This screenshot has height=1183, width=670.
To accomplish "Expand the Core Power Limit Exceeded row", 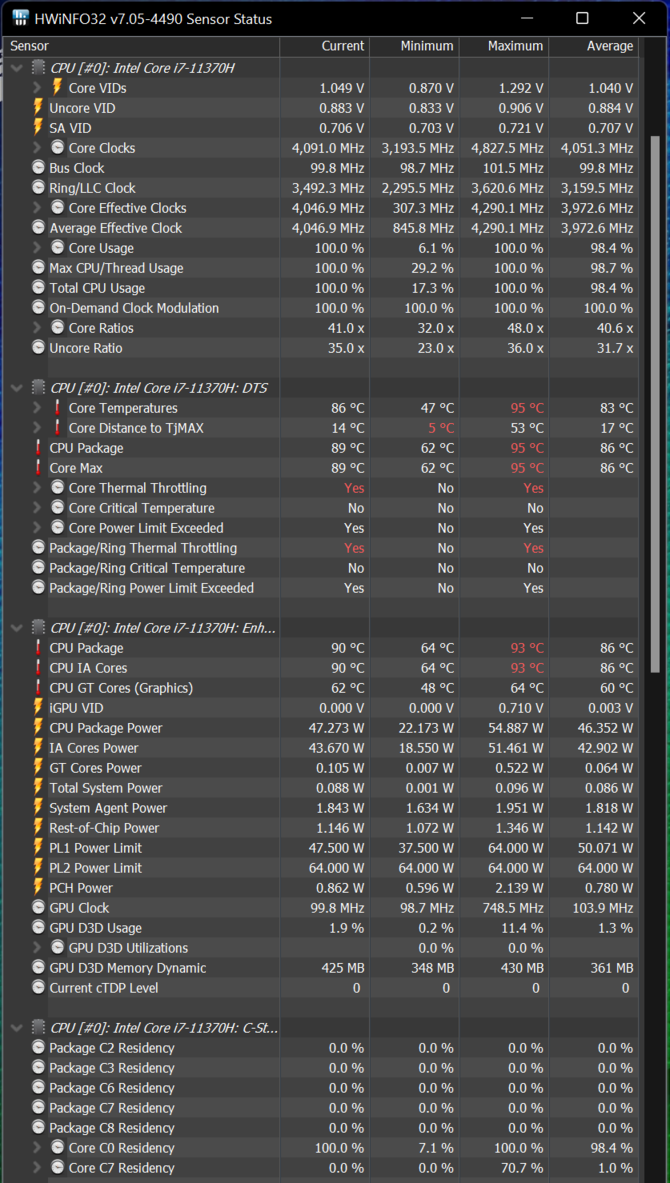I will point(37,527).
